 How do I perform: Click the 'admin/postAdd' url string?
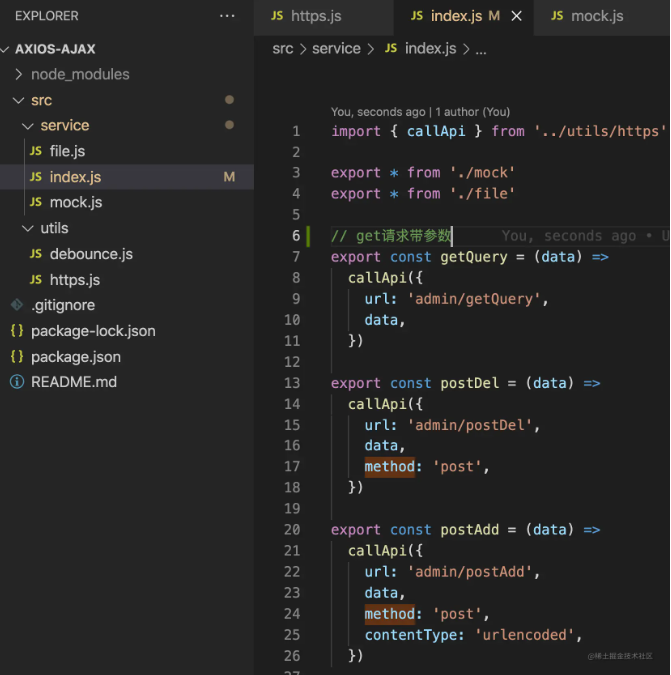click(470, 572)
